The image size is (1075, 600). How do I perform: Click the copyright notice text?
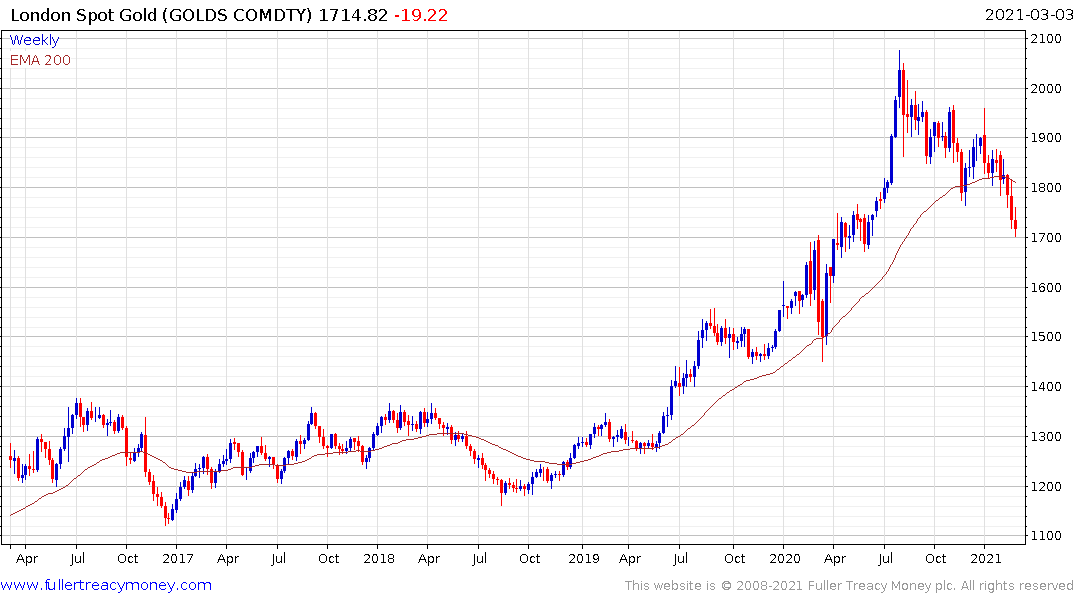pyautogui.click(x=849, y=586)
